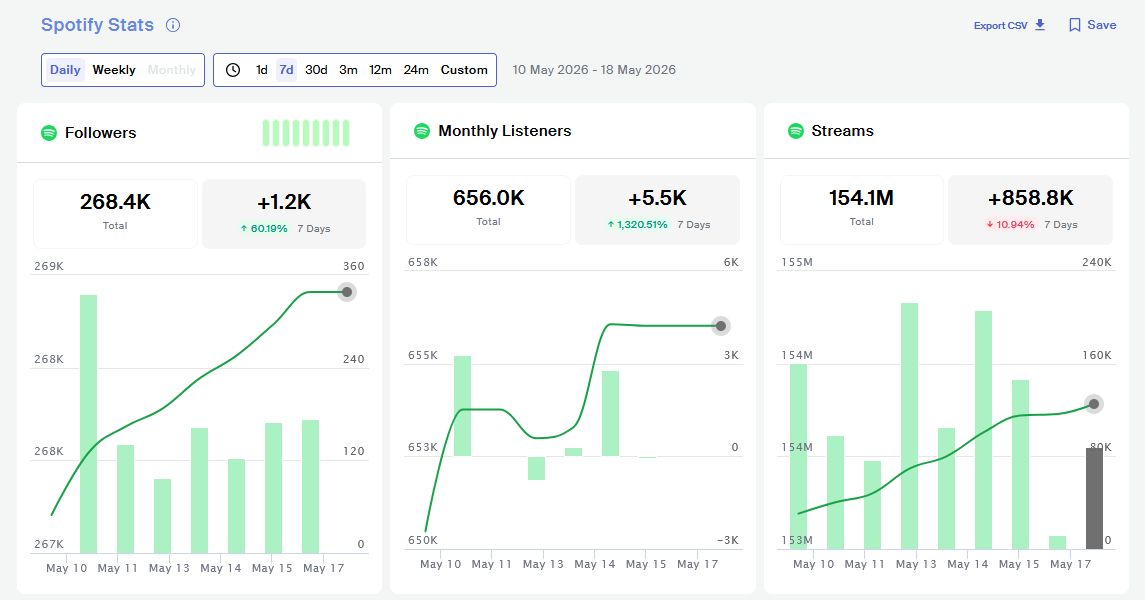Image resolution: width=1145 pixels, height=600 pixels.
Task: Click the -3K value on Monthly Listeners axis
Action: [x=727, y=541]
